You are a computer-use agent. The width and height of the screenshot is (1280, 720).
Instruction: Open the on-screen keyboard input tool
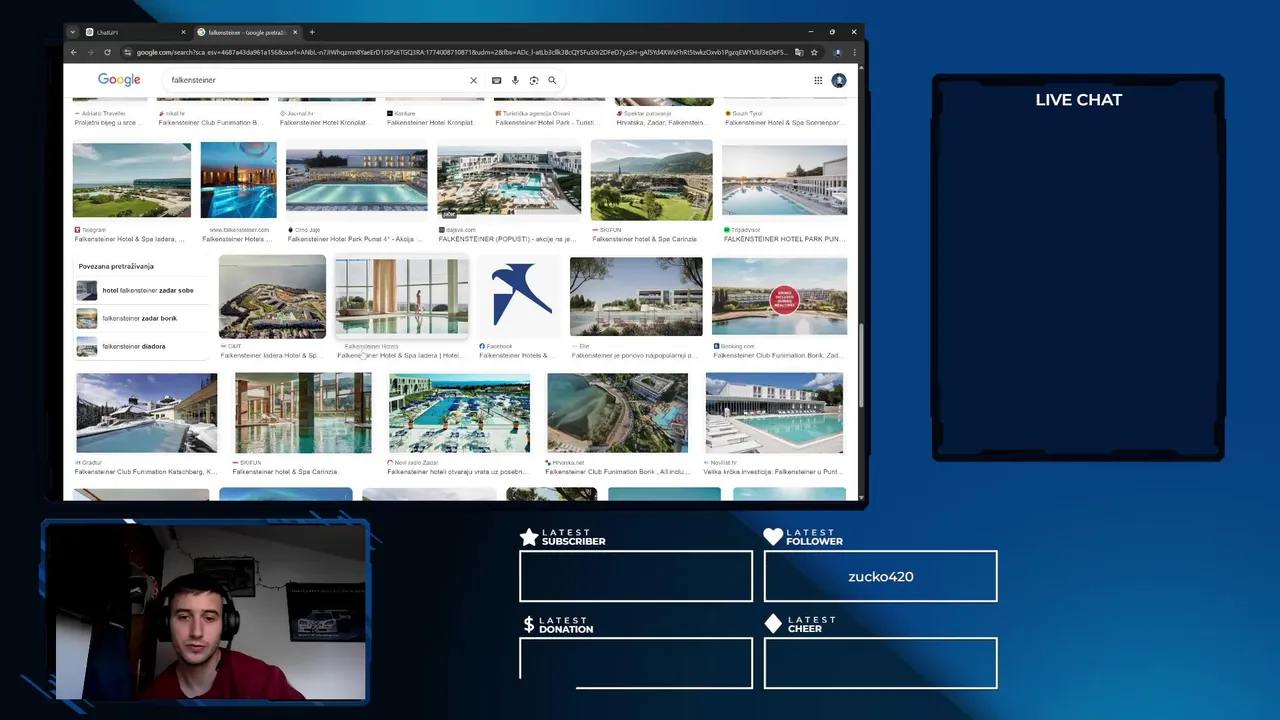[x=496, y=80]
